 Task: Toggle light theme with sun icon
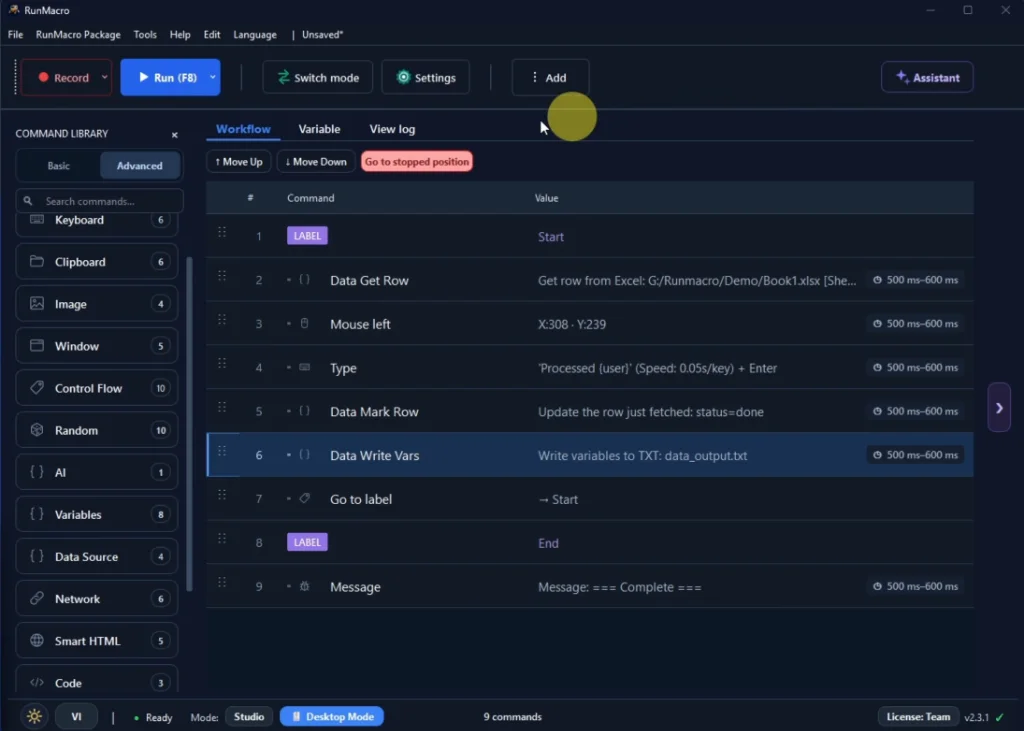click(35, 717)
